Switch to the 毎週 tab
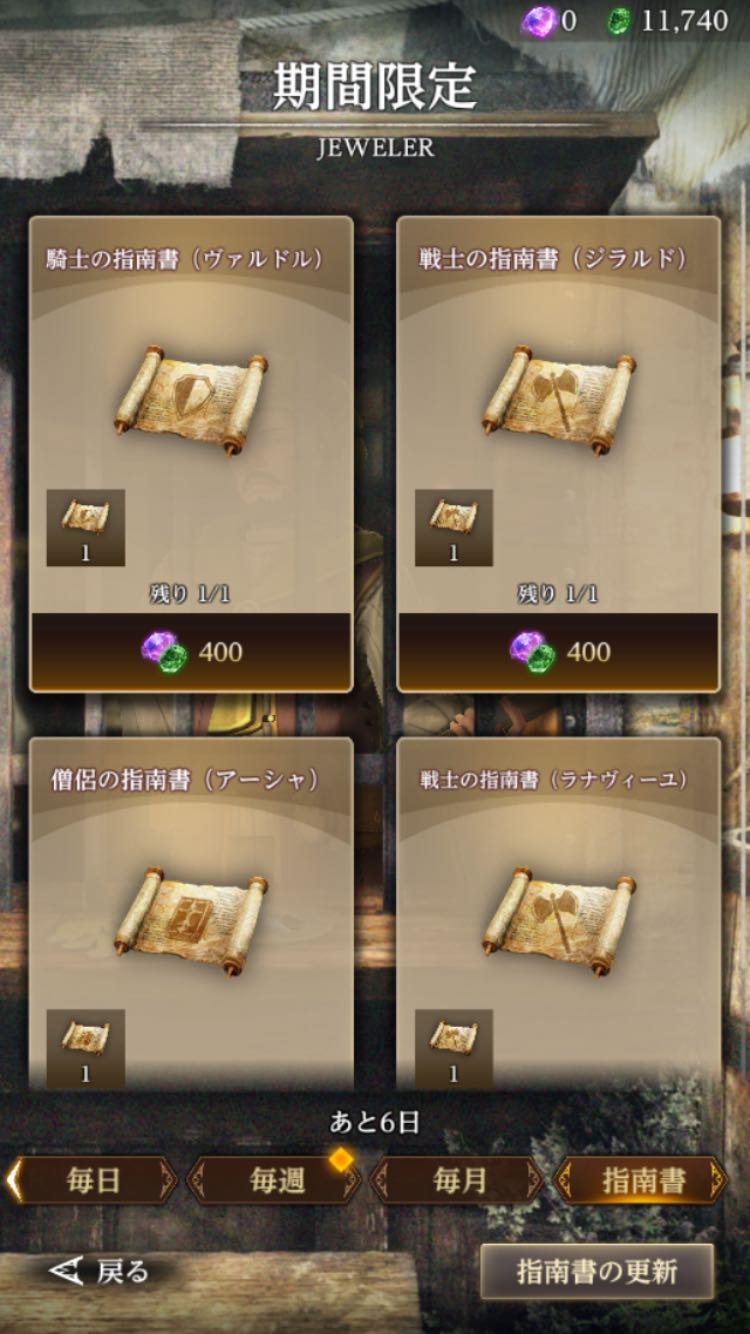 click(x=276, y=1181)
